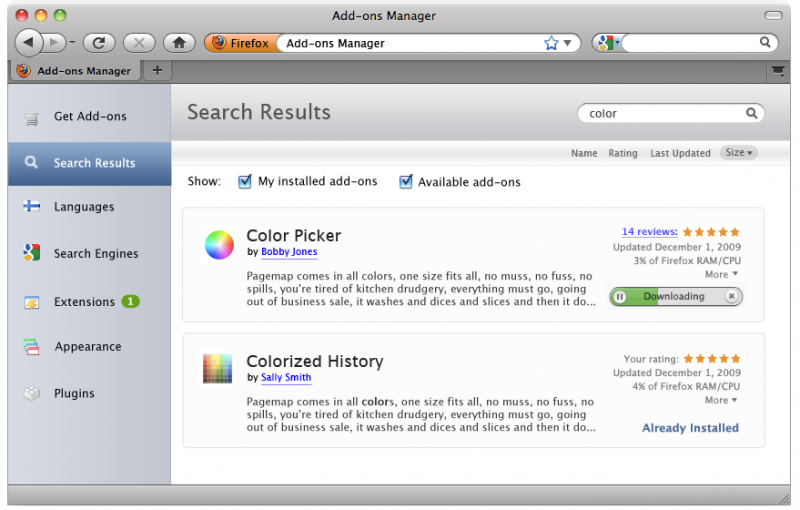Change your star rating for Colorized History
This screenshot has height=510, width=800.
[x=712, y=359]
